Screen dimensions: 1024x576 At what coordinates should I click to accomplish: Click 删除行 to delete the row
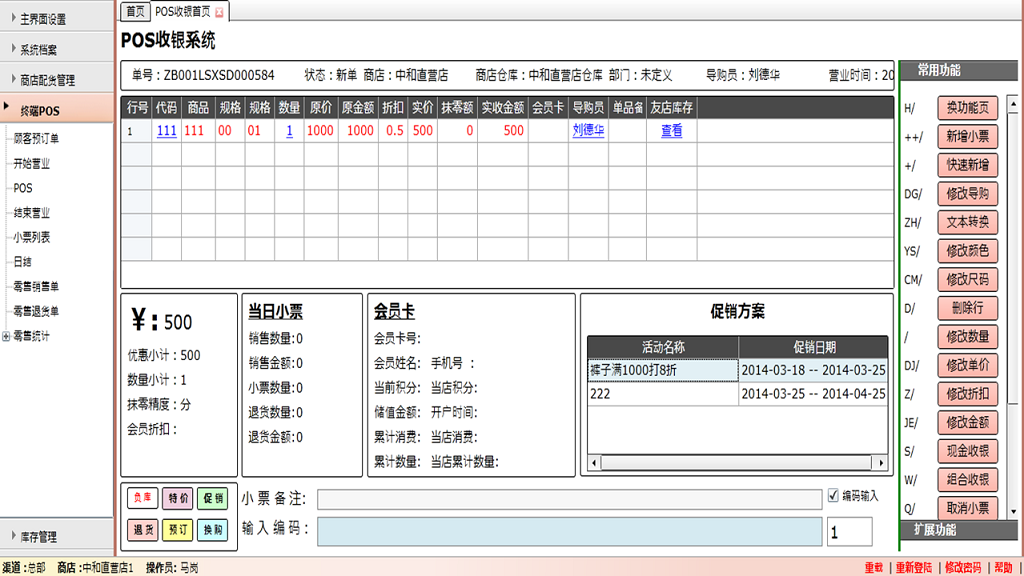(968, 308)
